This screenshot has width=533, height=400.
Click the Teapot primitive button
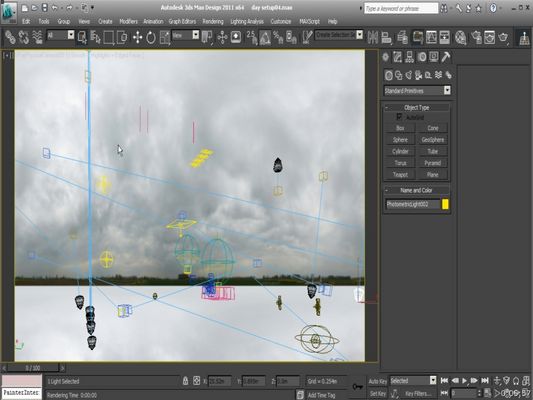[400, 175]
